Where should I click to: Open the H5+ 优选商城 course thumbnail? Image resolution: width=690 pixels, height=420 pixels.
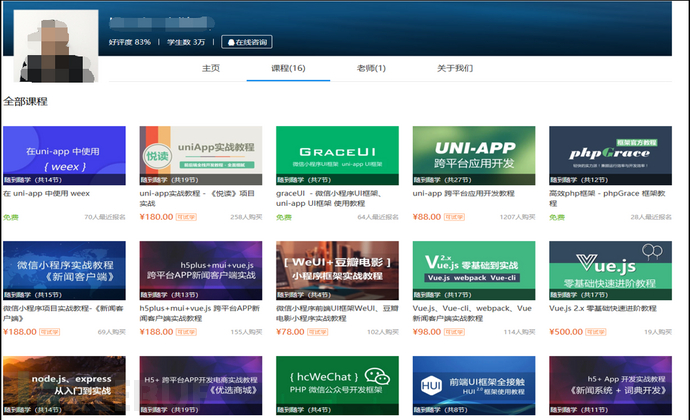[201, 385]
